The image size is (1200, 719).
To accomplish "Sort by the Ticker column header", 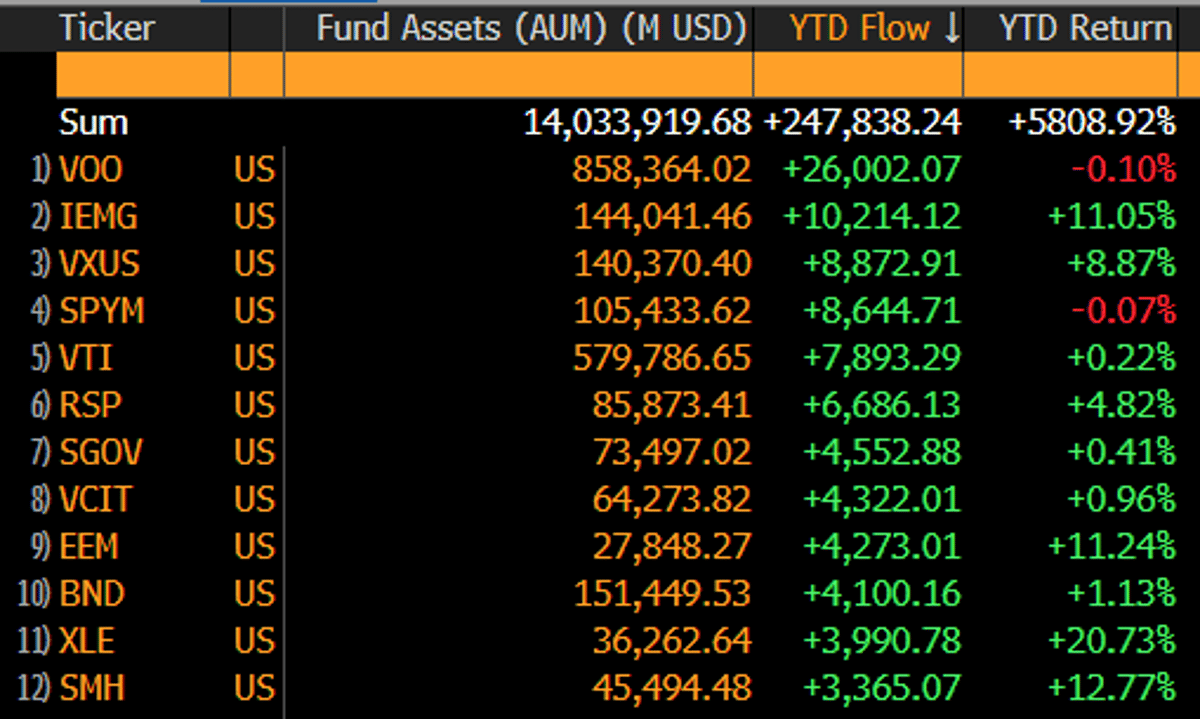I will tap(105, 27).
